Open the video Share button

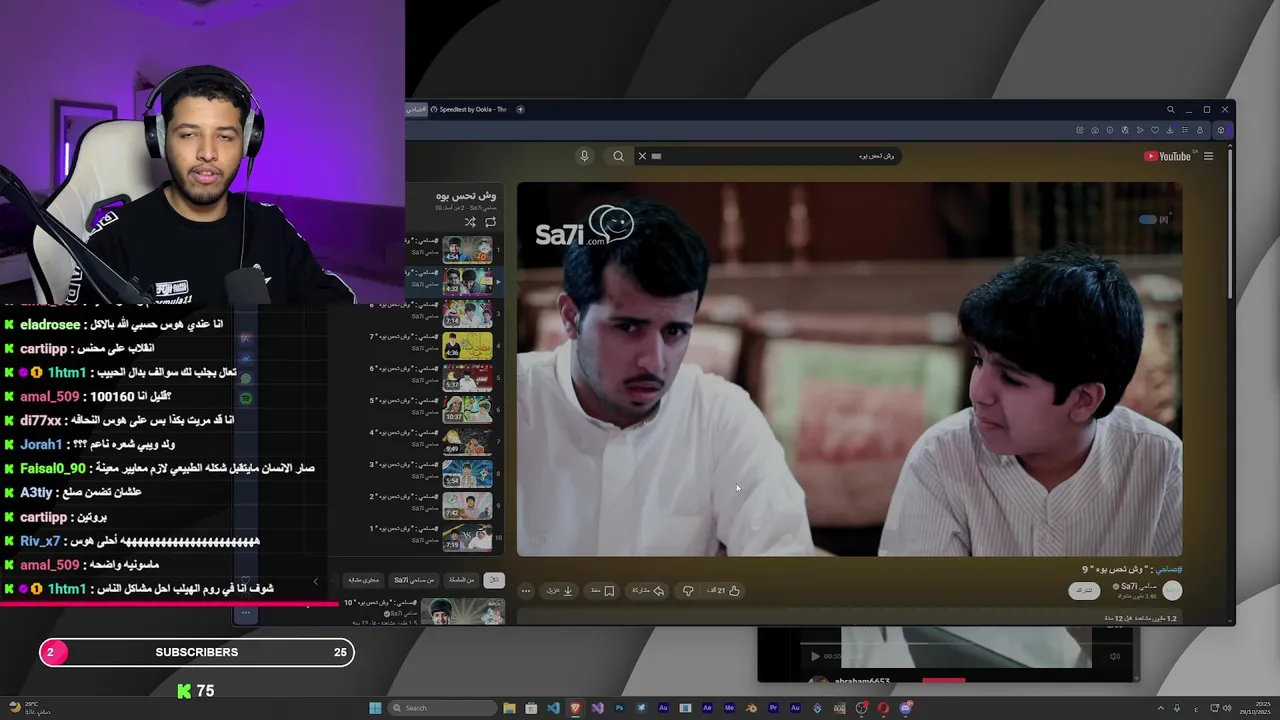point(648,590)
